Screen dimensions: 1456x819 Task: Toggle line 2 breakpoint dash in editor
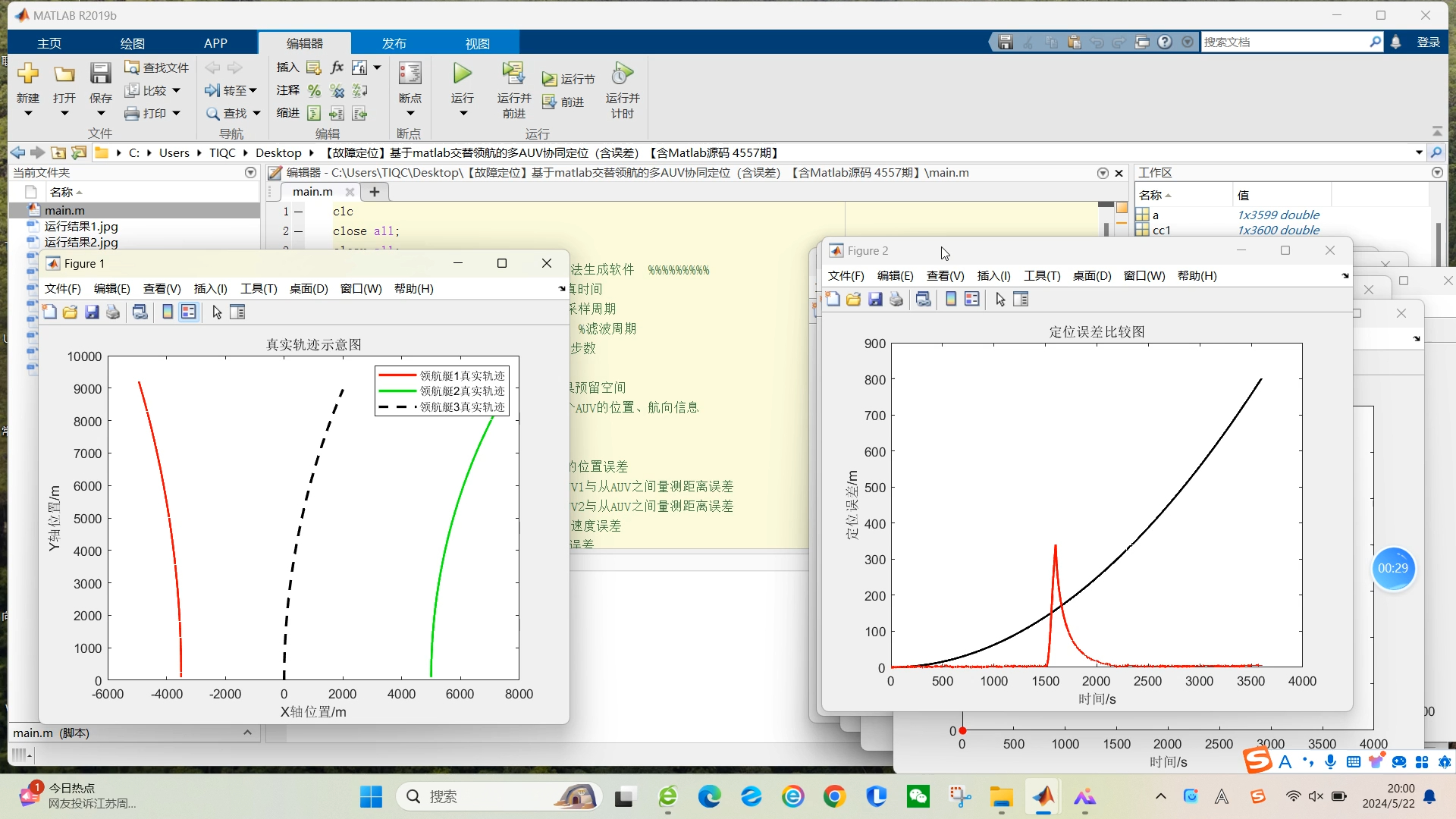pyautogui.click(x=299, y=231)
